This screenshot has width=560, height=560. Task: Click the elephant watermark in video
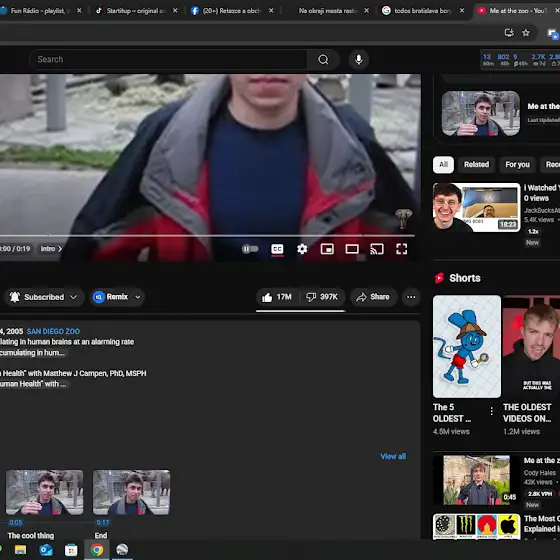pyautogui.click(x=404, y=219)
